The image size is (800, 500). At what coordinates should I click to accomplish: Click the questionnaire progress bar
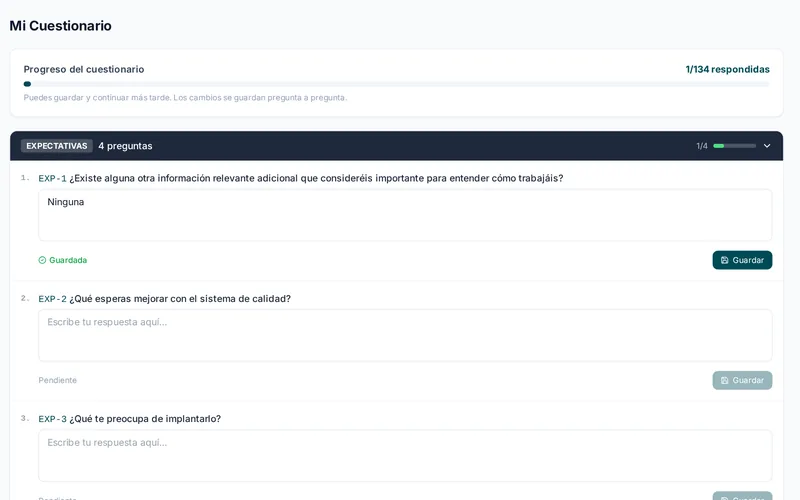pos(396,84)
